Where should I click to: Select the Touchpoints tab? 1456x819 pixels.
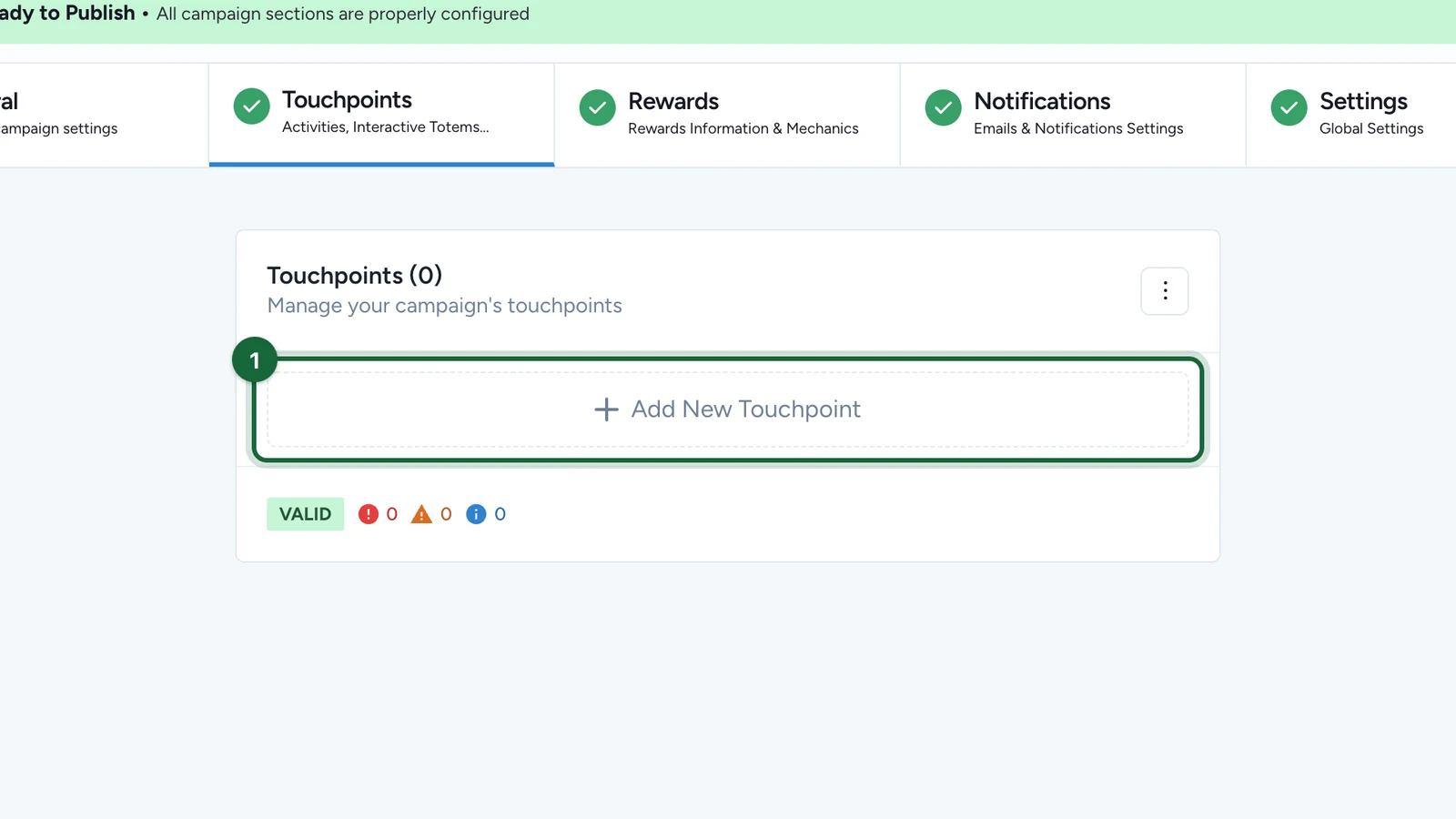coord(381,115)
